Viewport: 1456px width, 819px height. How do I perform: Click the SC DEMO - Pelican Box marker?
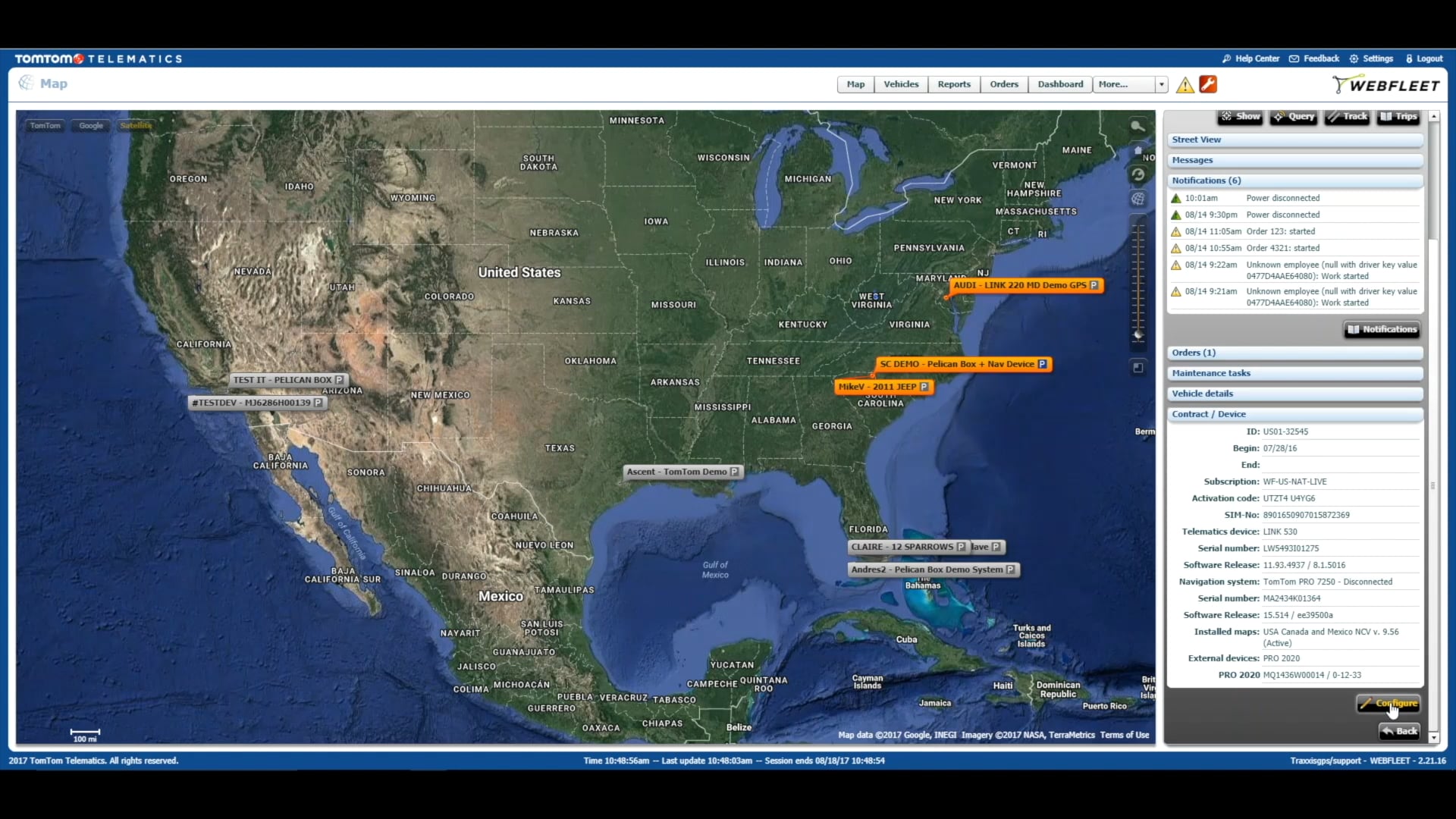964,364
